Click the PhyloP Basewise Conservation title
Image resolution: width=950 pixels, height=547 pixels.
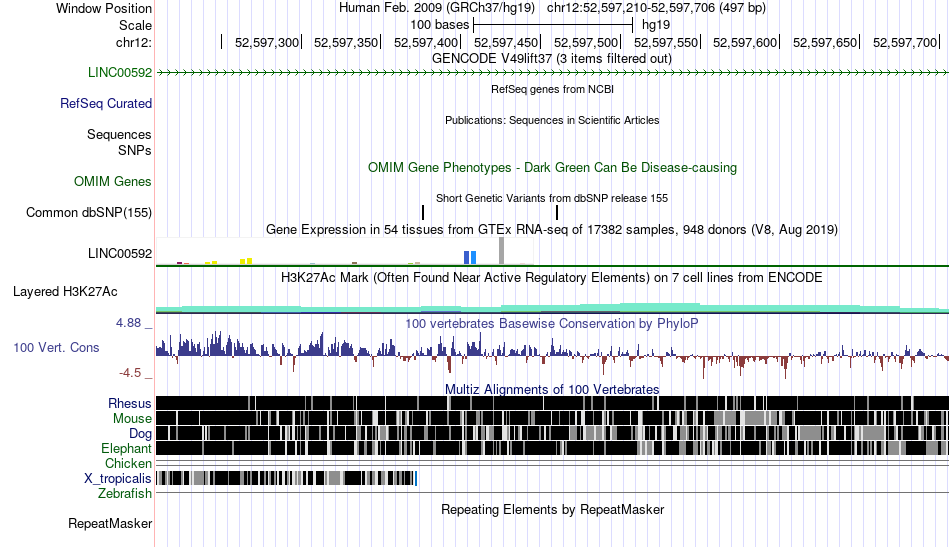pos(552,323)
